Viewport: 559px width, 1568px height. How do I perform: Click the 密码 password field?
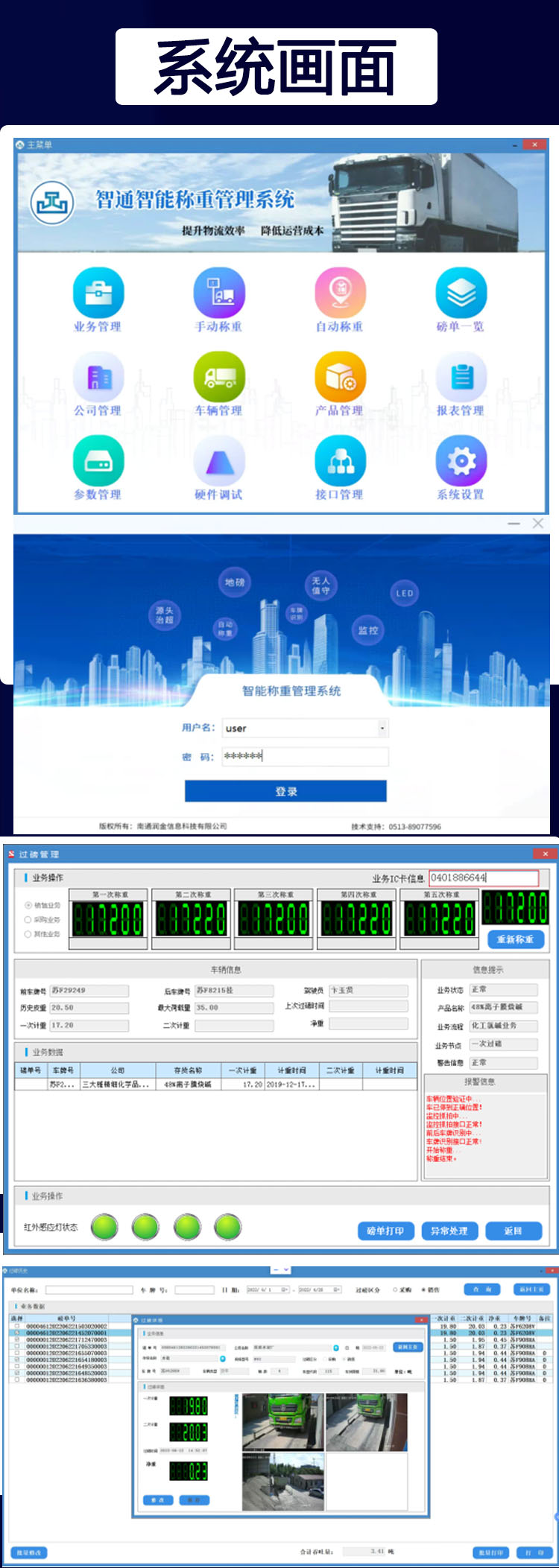coord(306,756)
